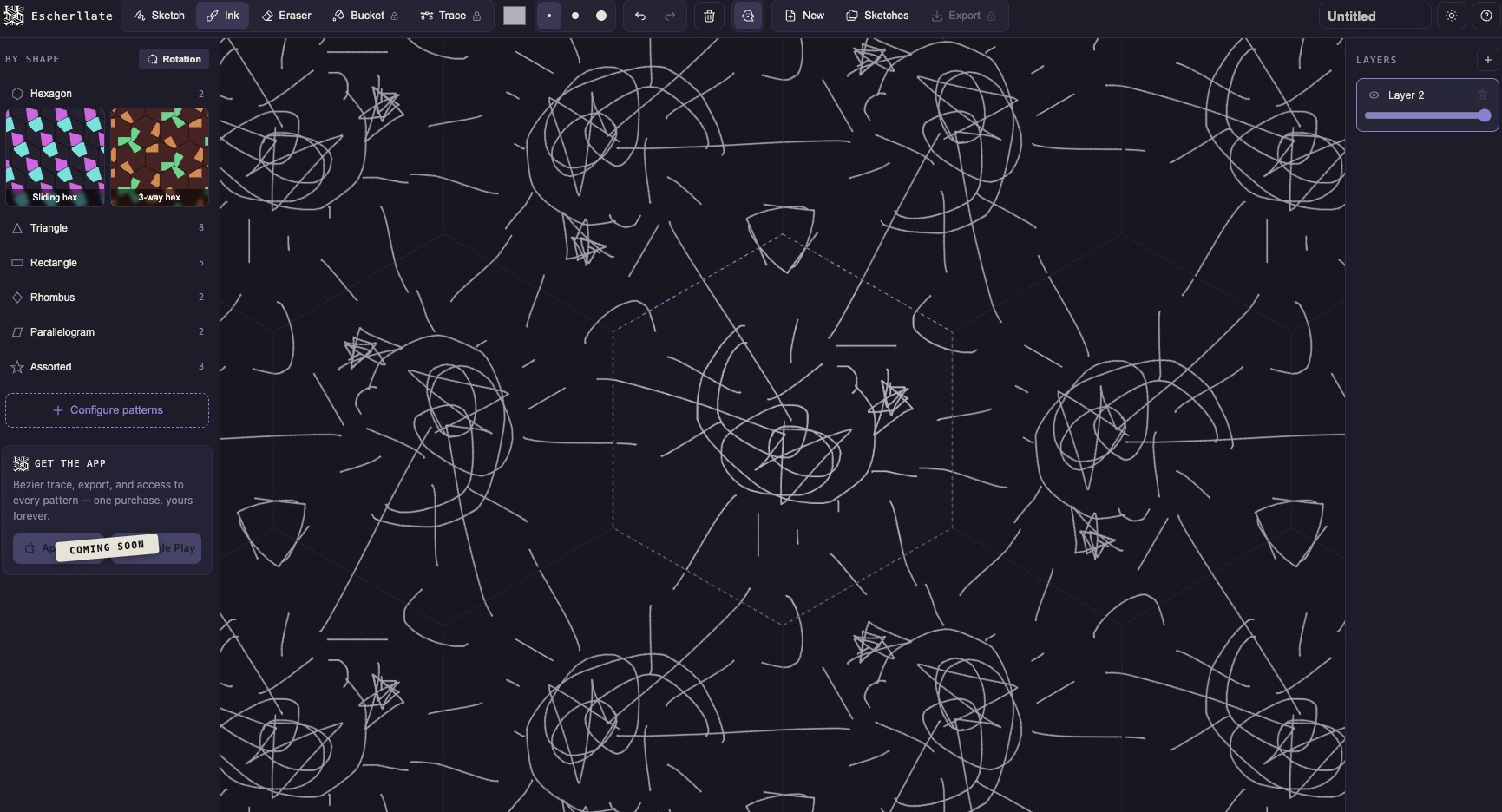Clear the canvas with the trash icon

tap(709, 16)
